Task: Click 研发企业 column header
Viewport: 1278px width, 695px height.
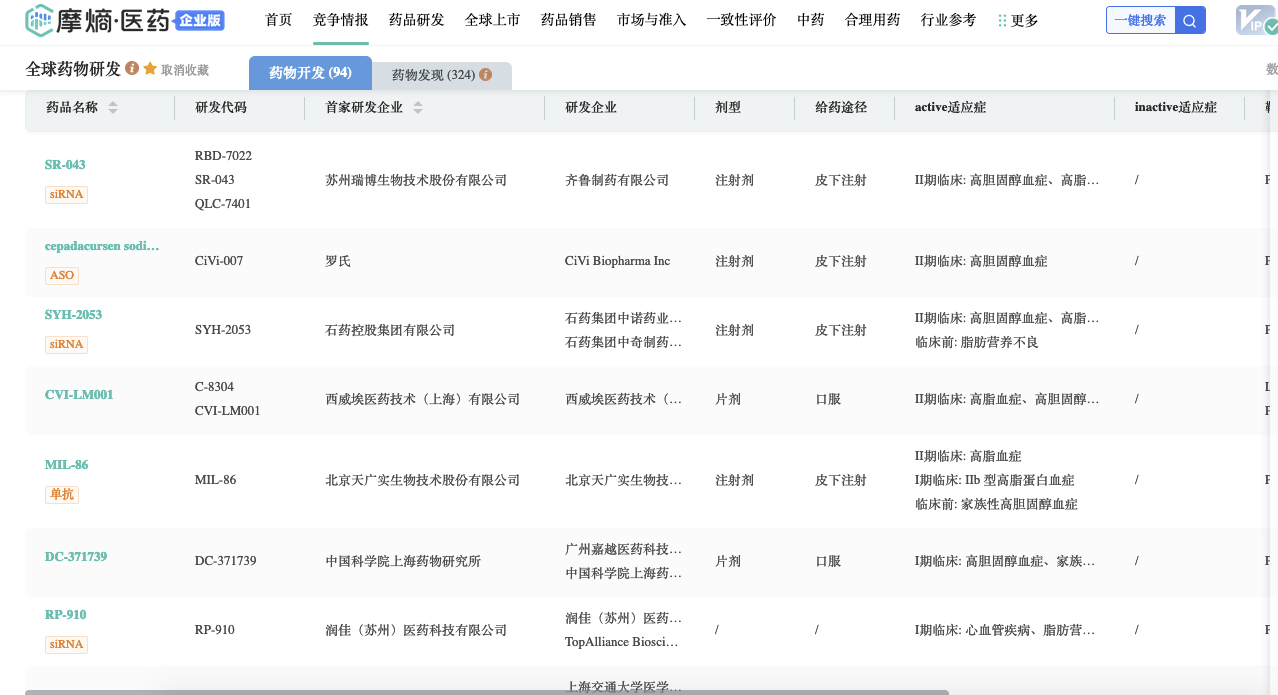Action: coord(591,107)
